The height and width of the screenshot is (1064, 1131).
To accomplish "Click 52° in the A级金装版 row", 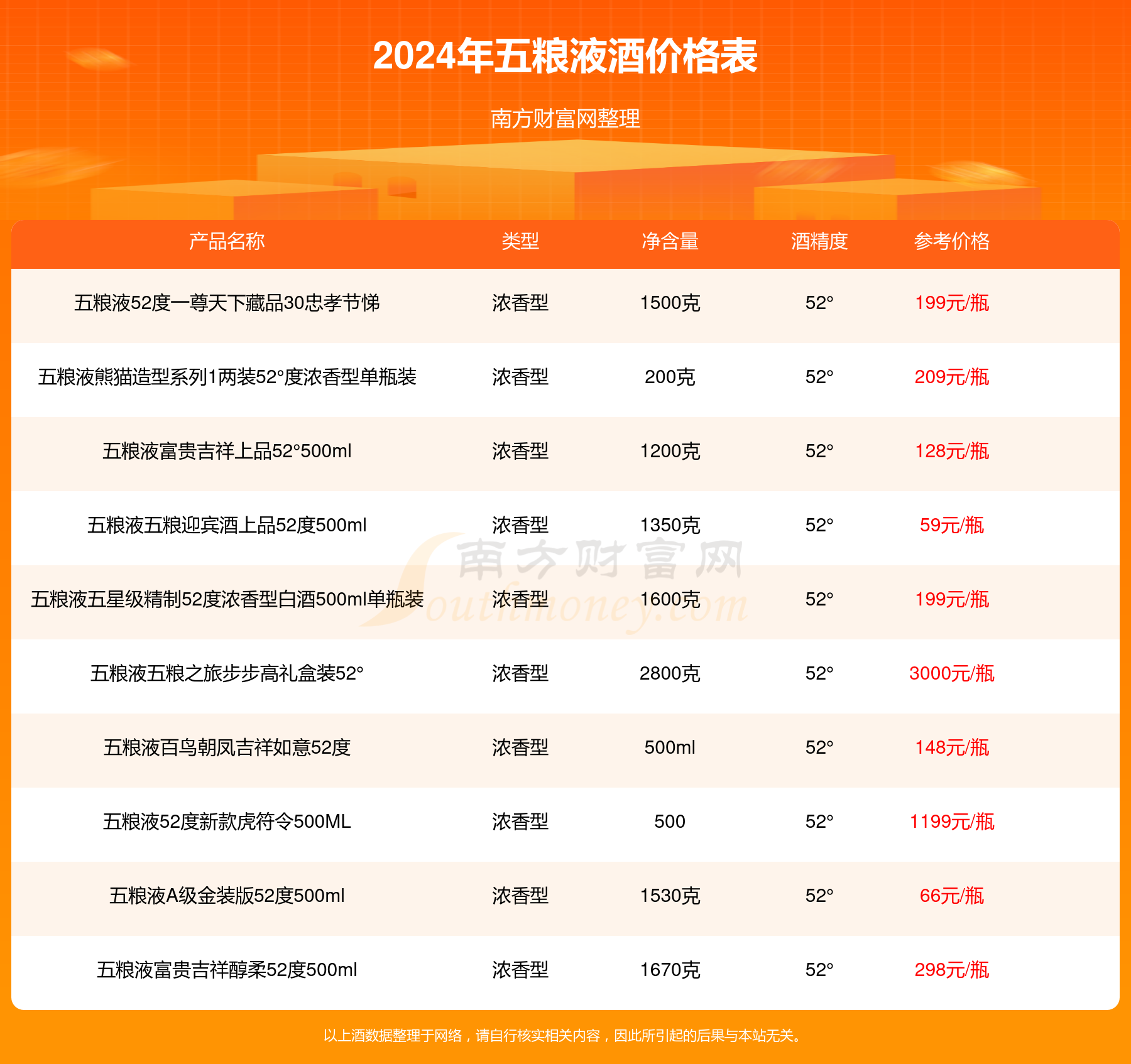I will click(x=819, y=896).
